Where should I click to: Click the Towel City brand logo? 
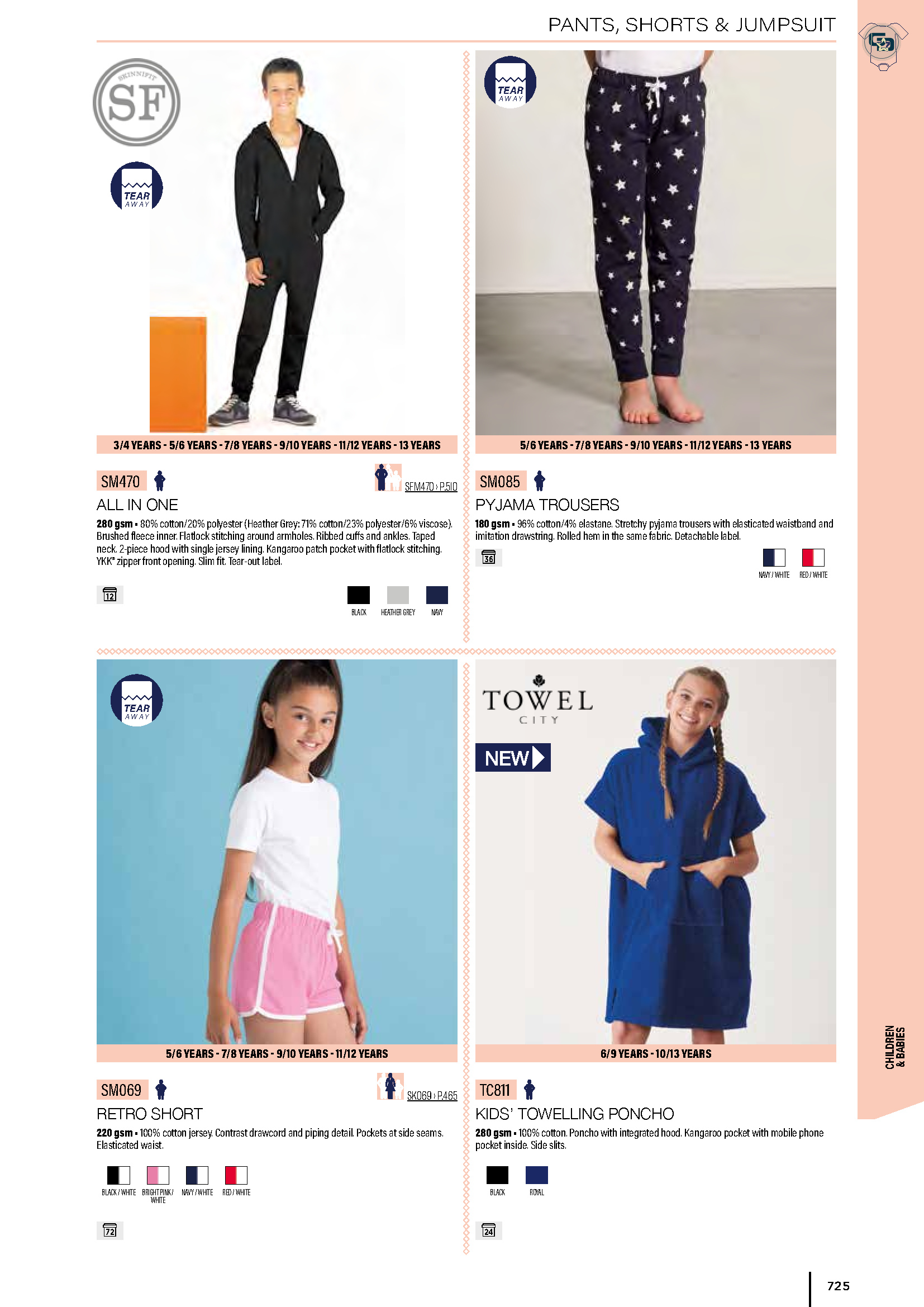click(537, 700)
